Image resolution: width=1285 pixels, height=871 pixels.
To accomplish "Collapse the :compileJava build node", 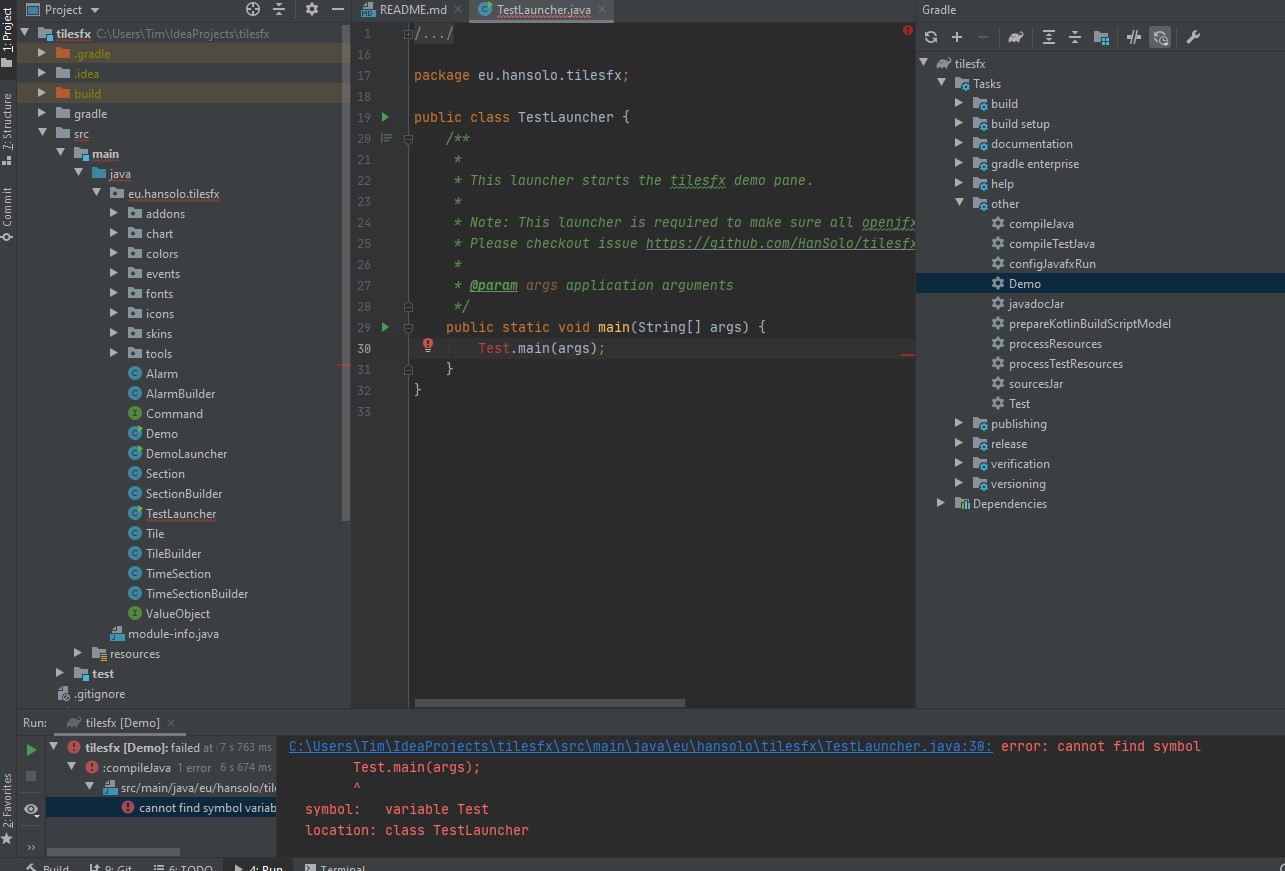I will coord(73,767).
